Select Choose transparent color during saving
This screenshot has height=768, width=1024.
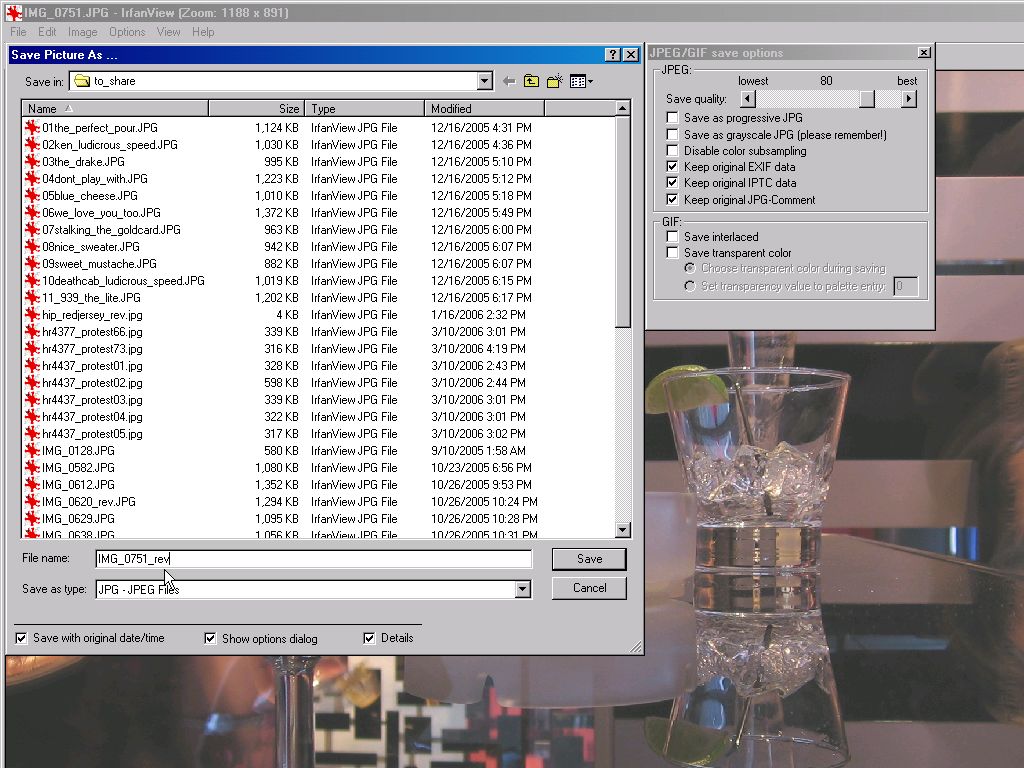pyautogui.click(x=690, y=268)
